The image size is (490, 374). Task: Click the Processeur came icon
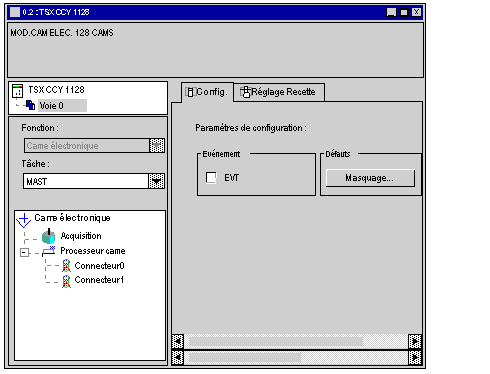tap(49, 251)
